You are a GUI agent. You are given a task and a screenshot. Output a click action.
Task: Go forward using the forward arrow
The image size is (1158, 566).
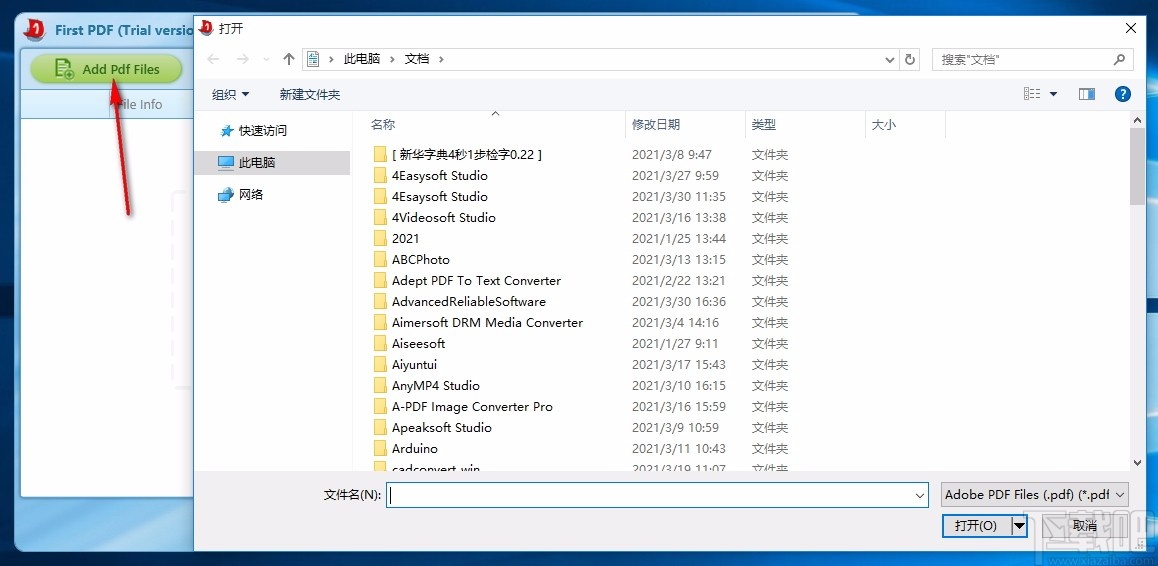242,59
